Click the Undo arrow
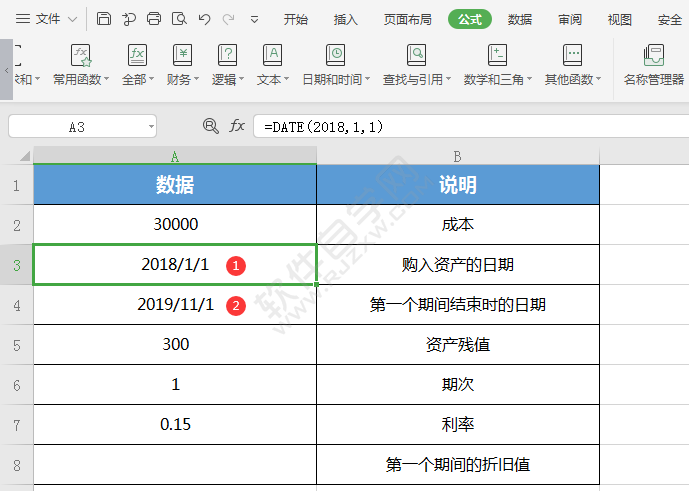The image size is (689, 491). coord(204,19)
